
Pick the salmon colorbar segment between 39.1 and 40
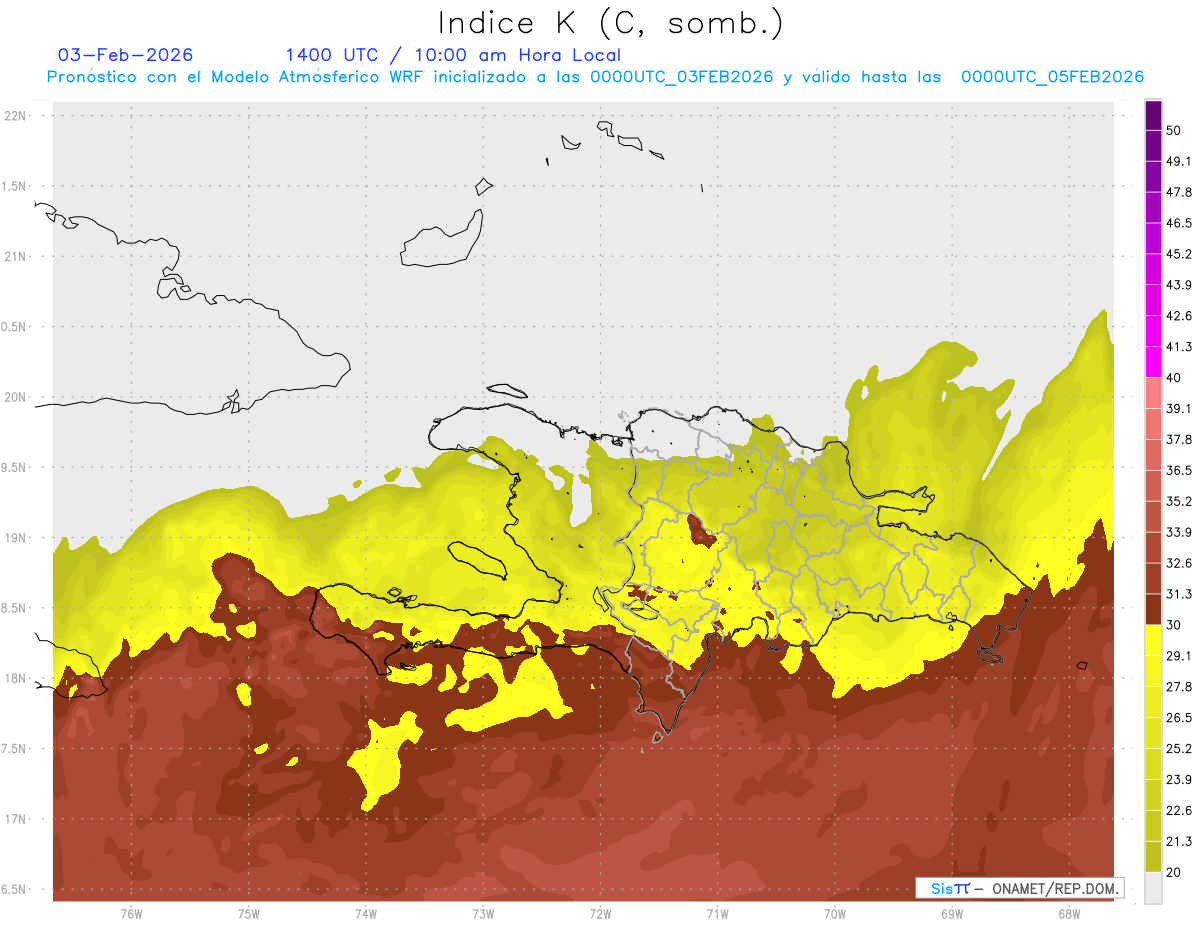point(1154,393)
